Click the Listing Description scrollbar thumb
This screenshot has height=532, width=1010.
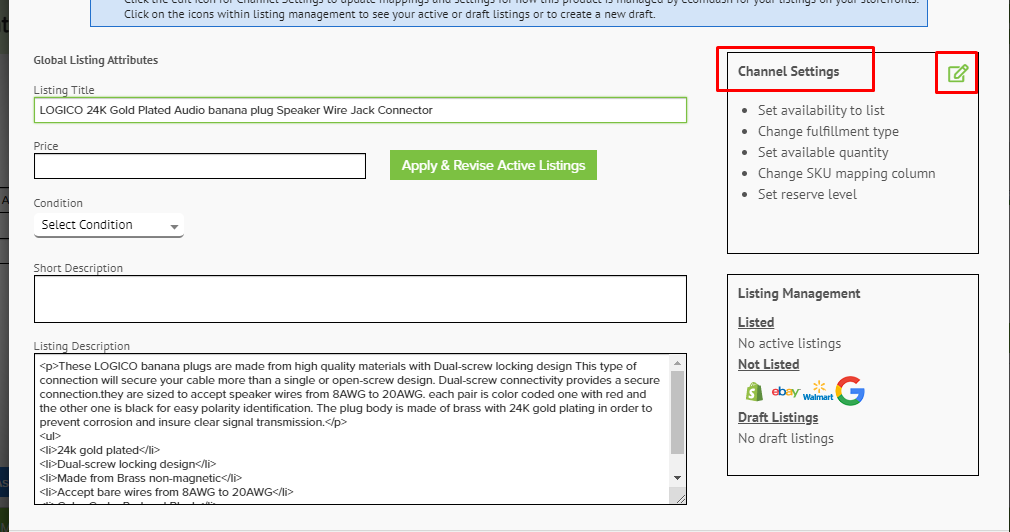coord(678,412)
